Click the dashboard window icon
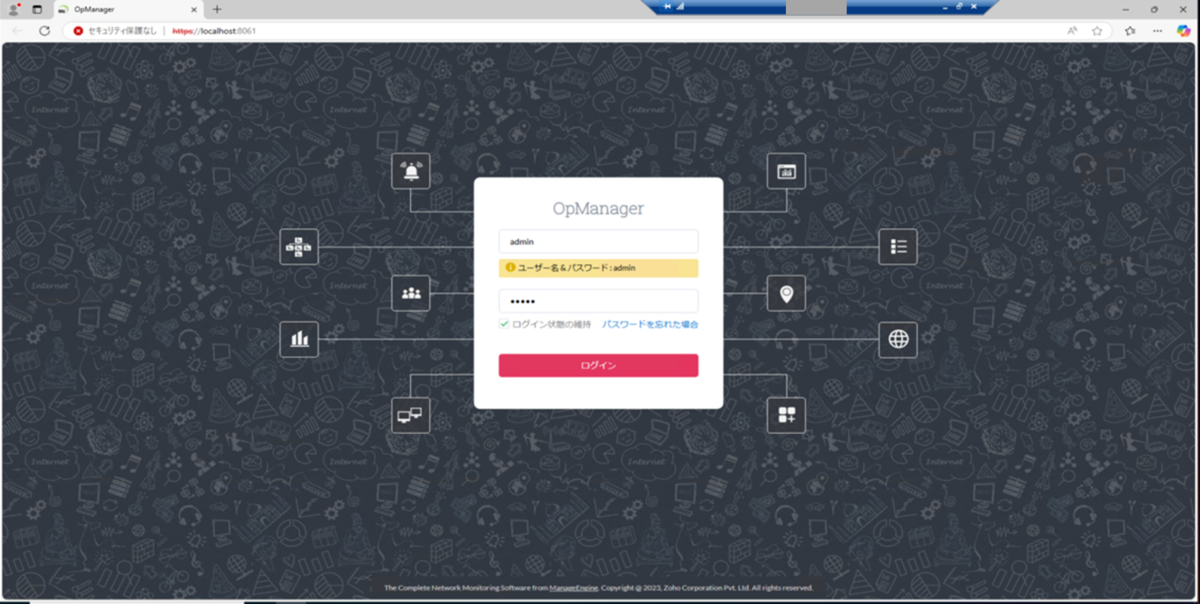The width and height of the screenshot is (1200, 604). [786, 171]
